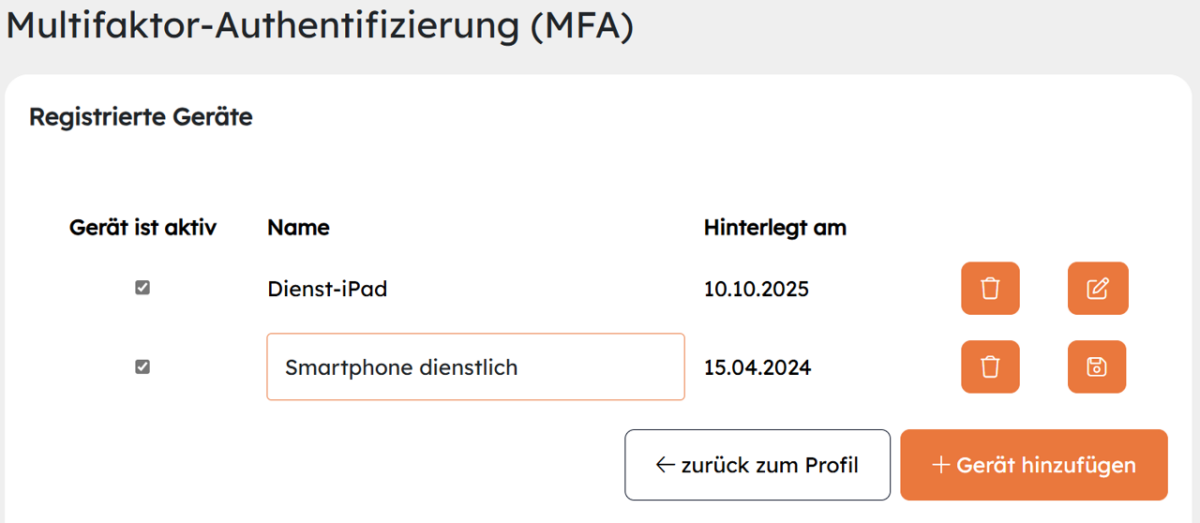Screen dimensions: 1200x523
Task: Edit the Dienst-iPad name with pencil icon
Action: tap(1097, 289)
